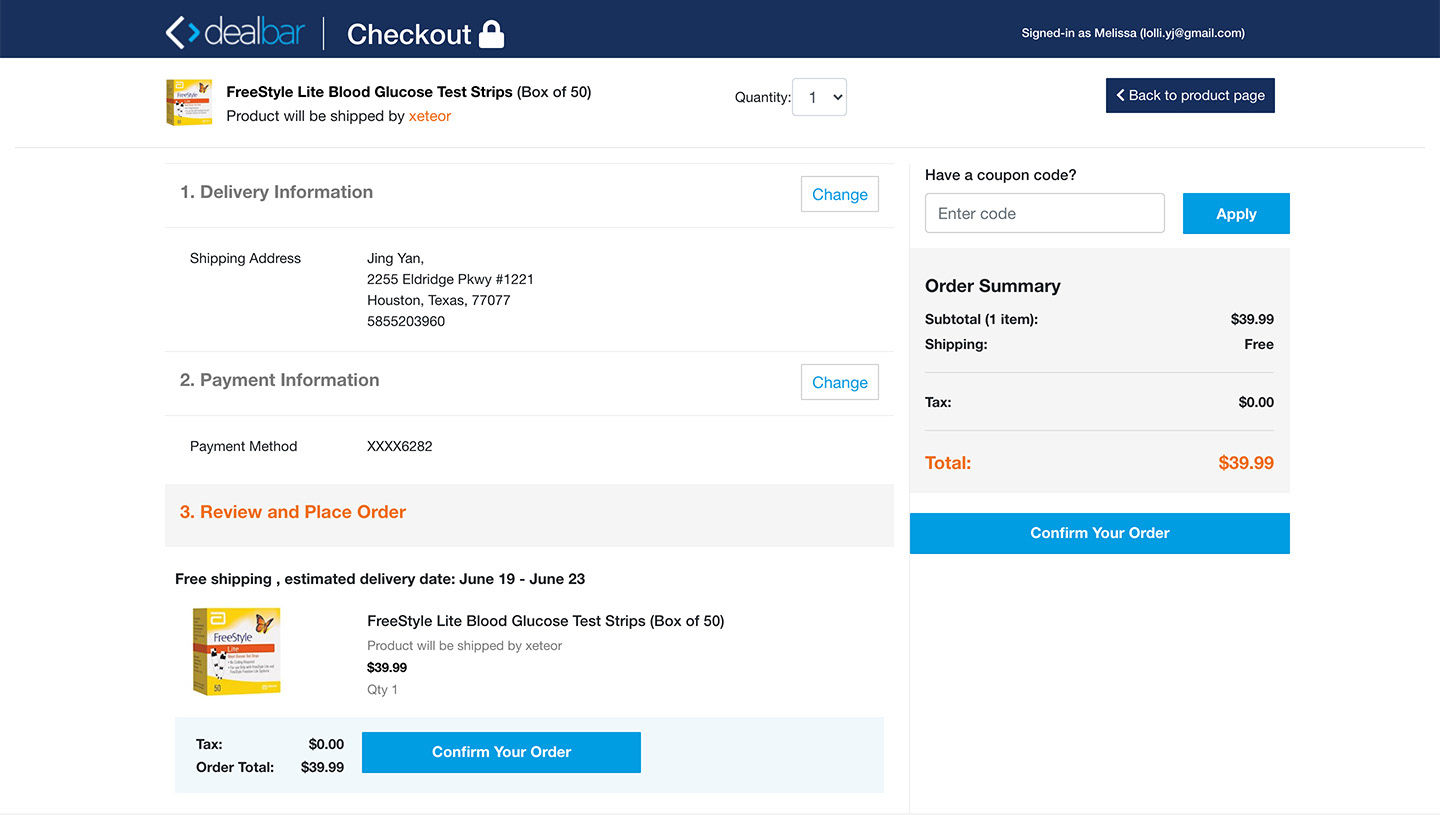This screenshot has width=1440, height=815.
Task: Apply the coupon code
Action: coord(1236,213)
